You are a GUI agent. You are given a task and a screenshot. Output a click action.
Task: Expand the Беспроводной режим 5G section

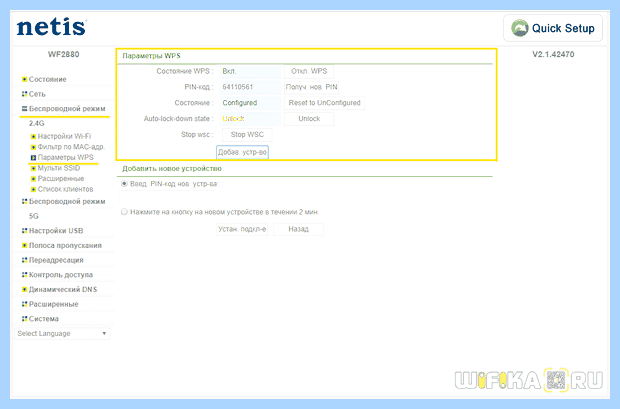click(x=67, y=201)
